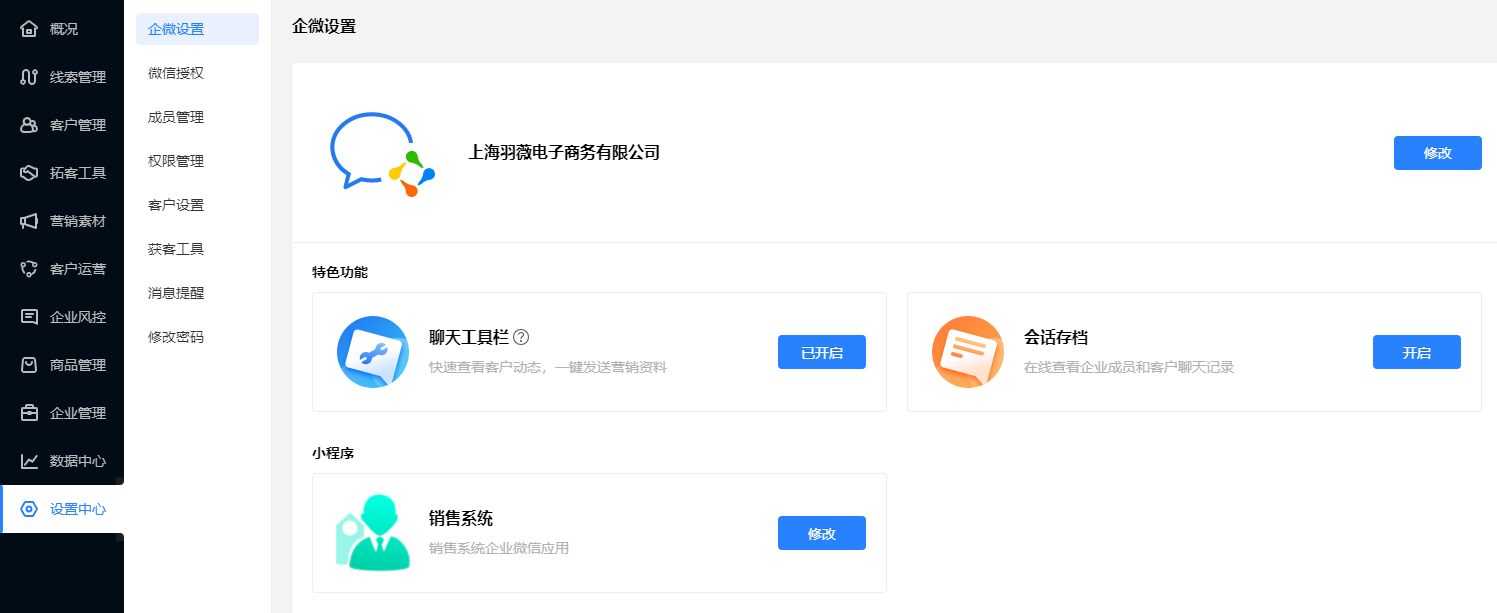Click the 特色功能 section heading
Image resolution: width=1497 pixels, height=613 pixels.
(340, 272)
